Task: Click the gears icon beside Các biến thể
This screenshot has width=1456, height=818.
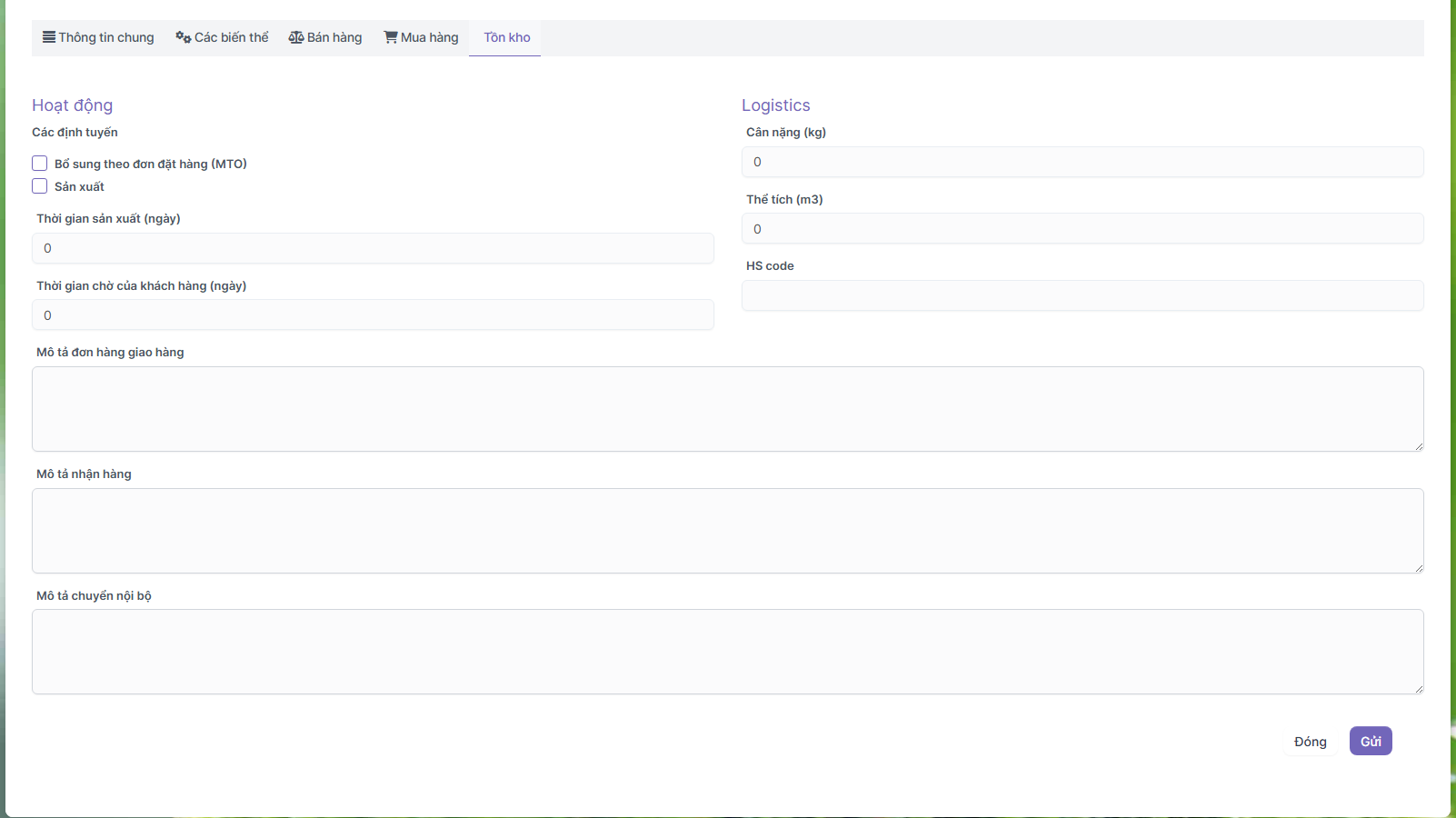Action: [183, 37]
